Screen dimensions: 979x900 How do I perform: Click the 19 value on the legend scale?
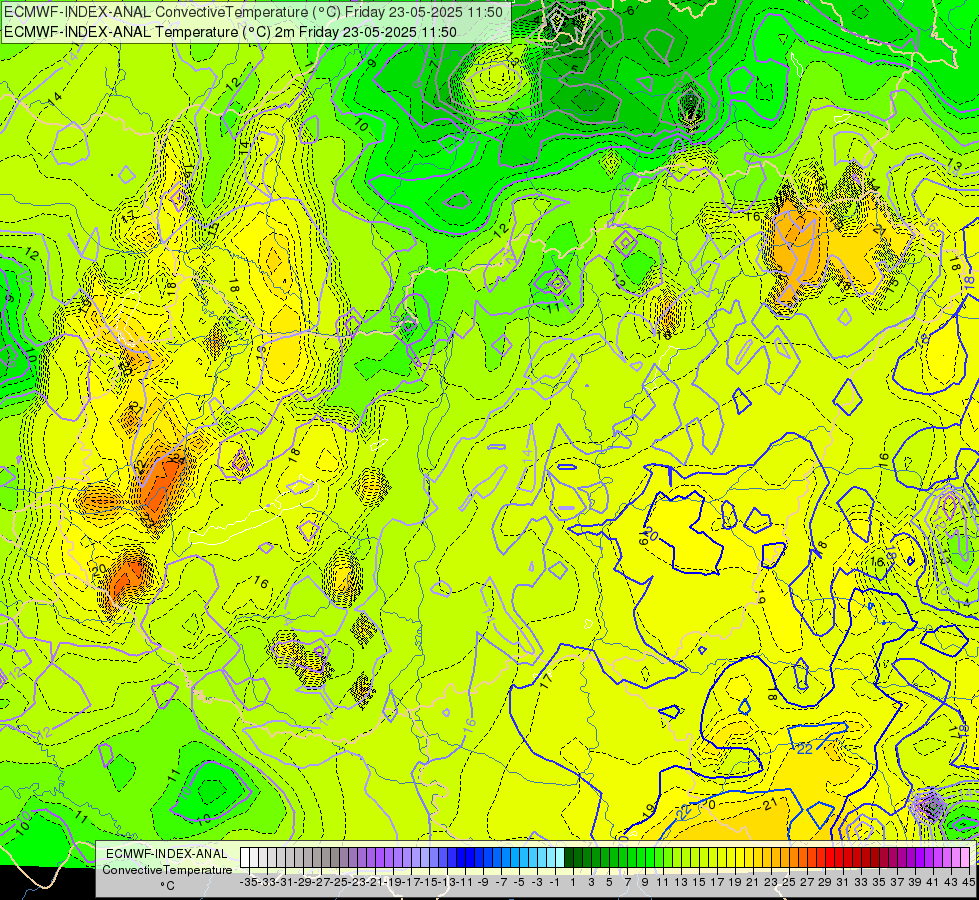pyautogui.click(x=734, y=882)
